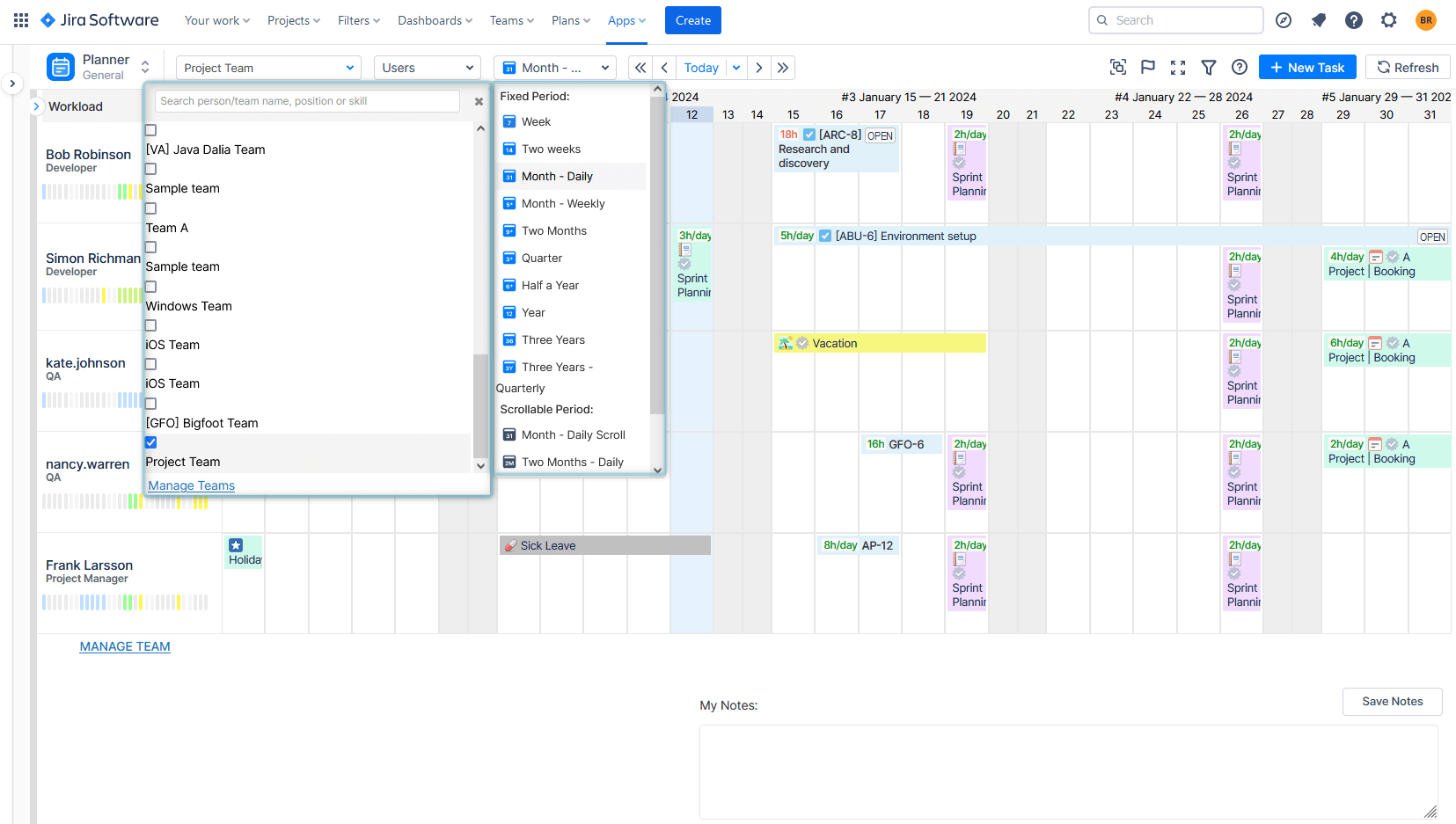Open the Projects menu
The width and height of the screenshot is (1456, 824).
tap(293, 19)
